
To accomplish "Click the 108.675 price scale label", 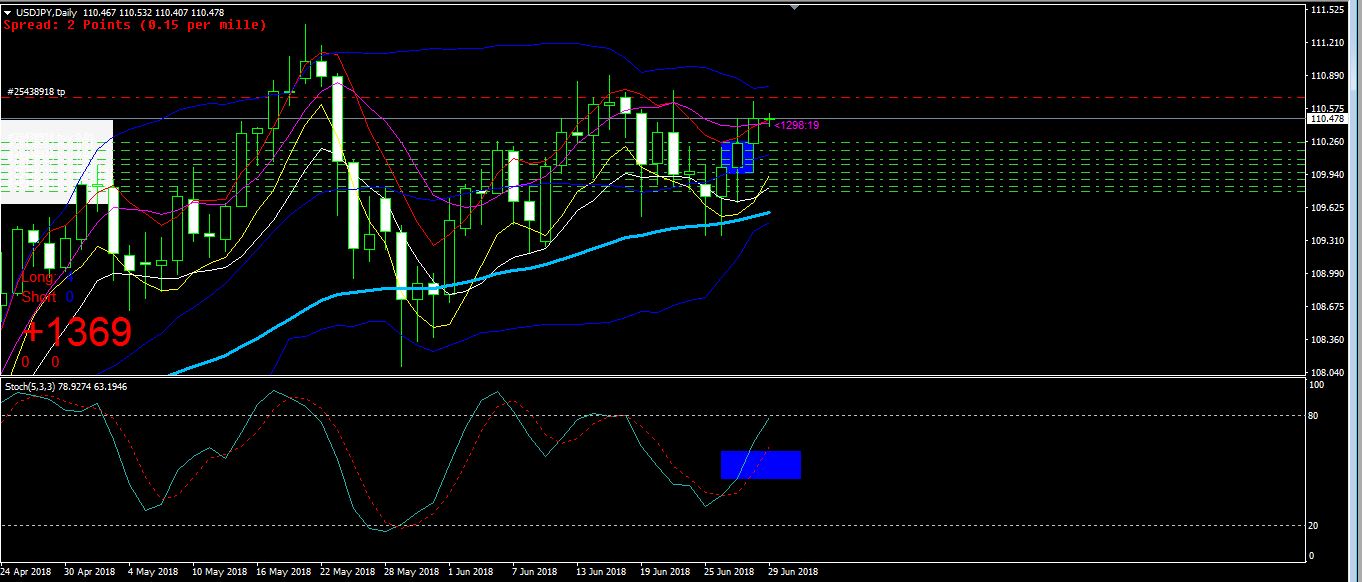I will tap(1327, 307).
